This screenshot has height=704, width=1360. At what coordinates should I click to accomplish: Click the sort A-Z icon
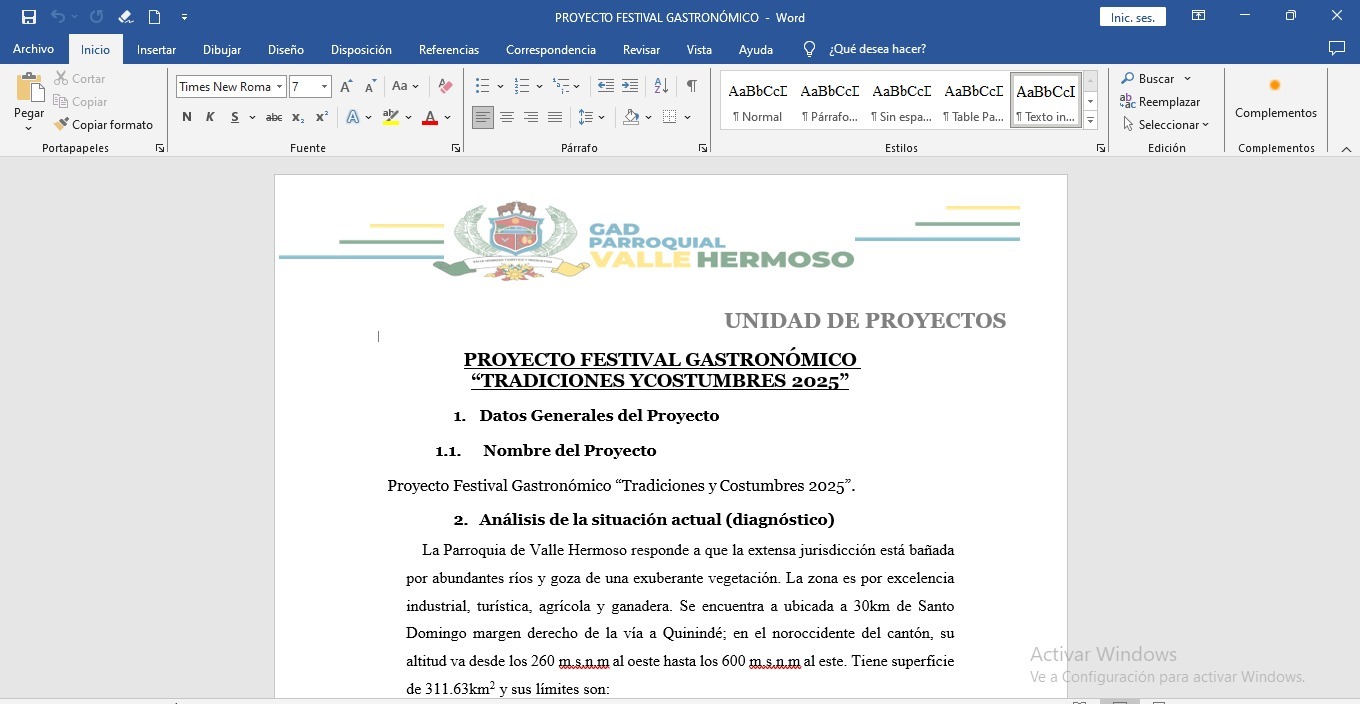pyautogui.click(x=661, y=87)
